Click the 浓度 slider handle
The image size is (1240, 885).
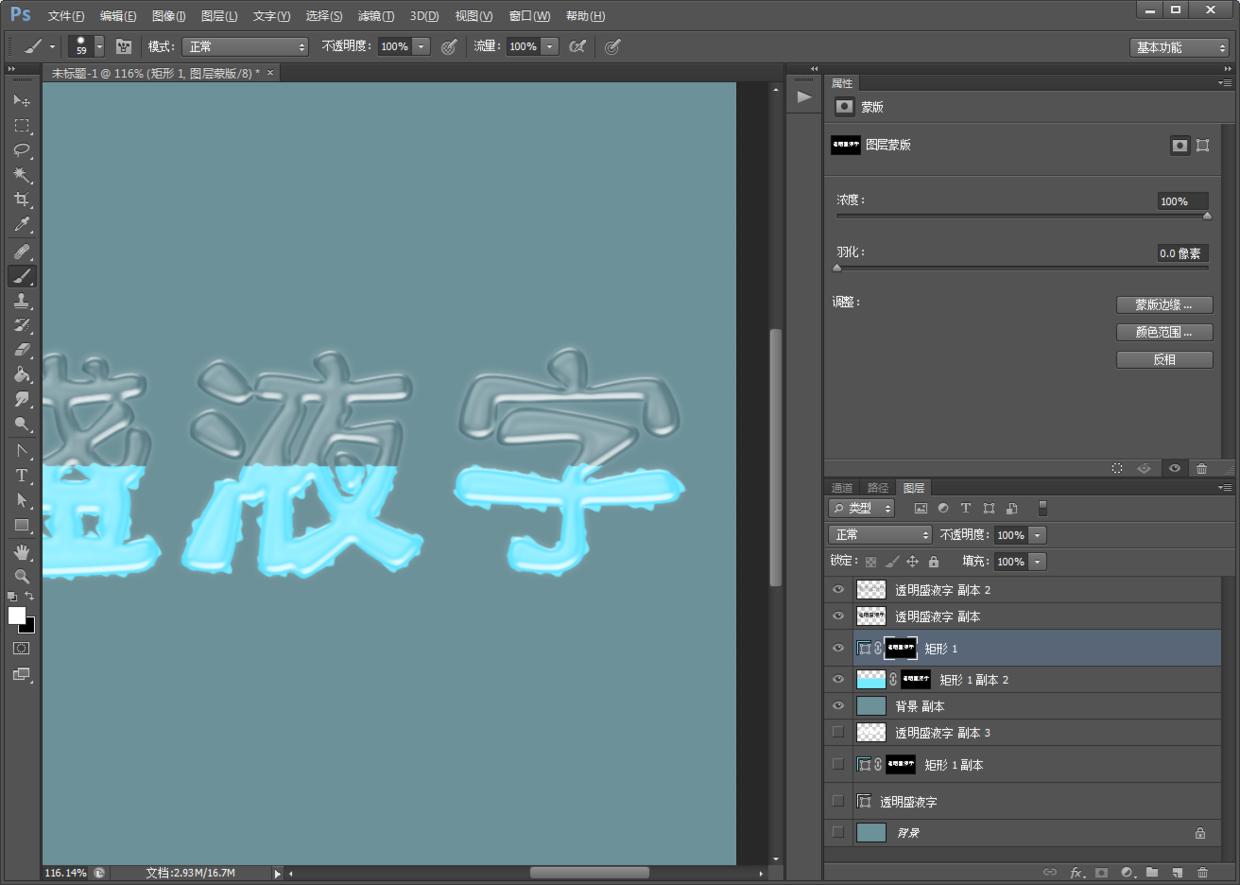click(x=1207, y=215)
